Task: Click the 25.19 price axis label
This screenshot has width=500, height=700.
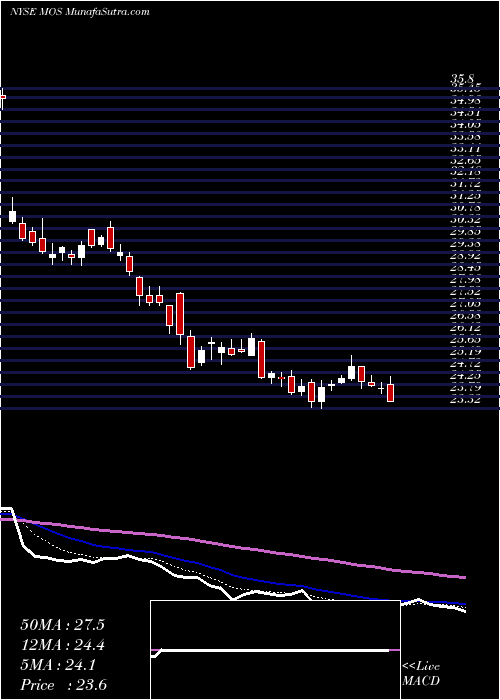Action: click(466, 352)
